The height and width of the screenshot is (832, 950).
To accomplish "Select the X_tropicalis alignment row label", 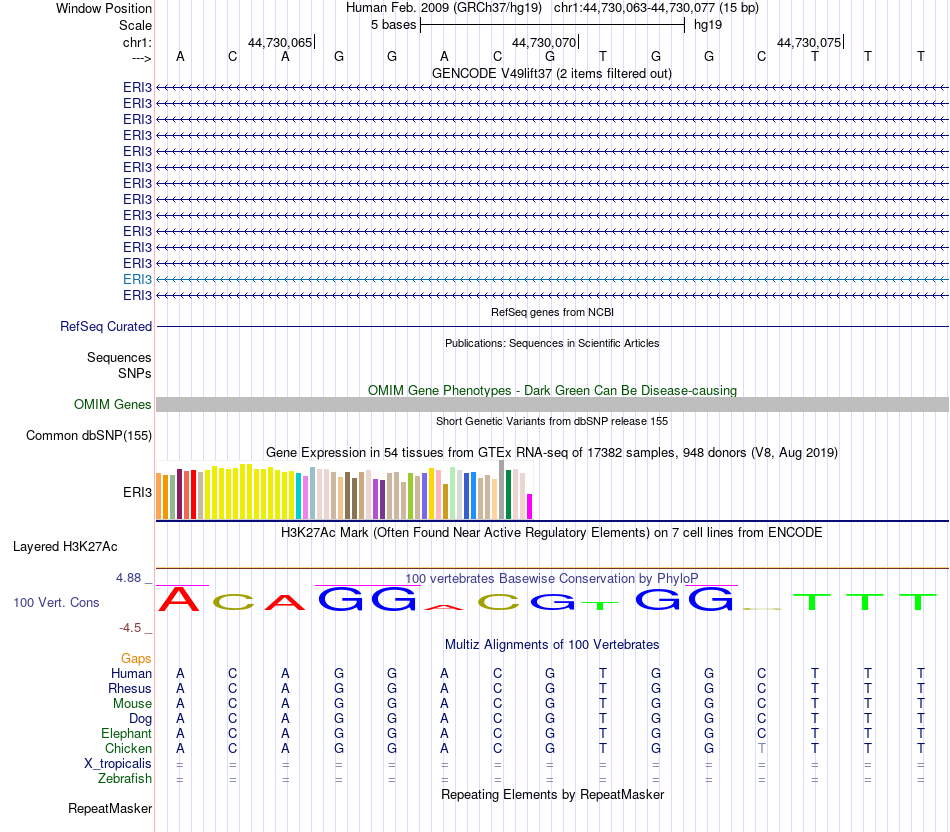I will tap(118, 764).
